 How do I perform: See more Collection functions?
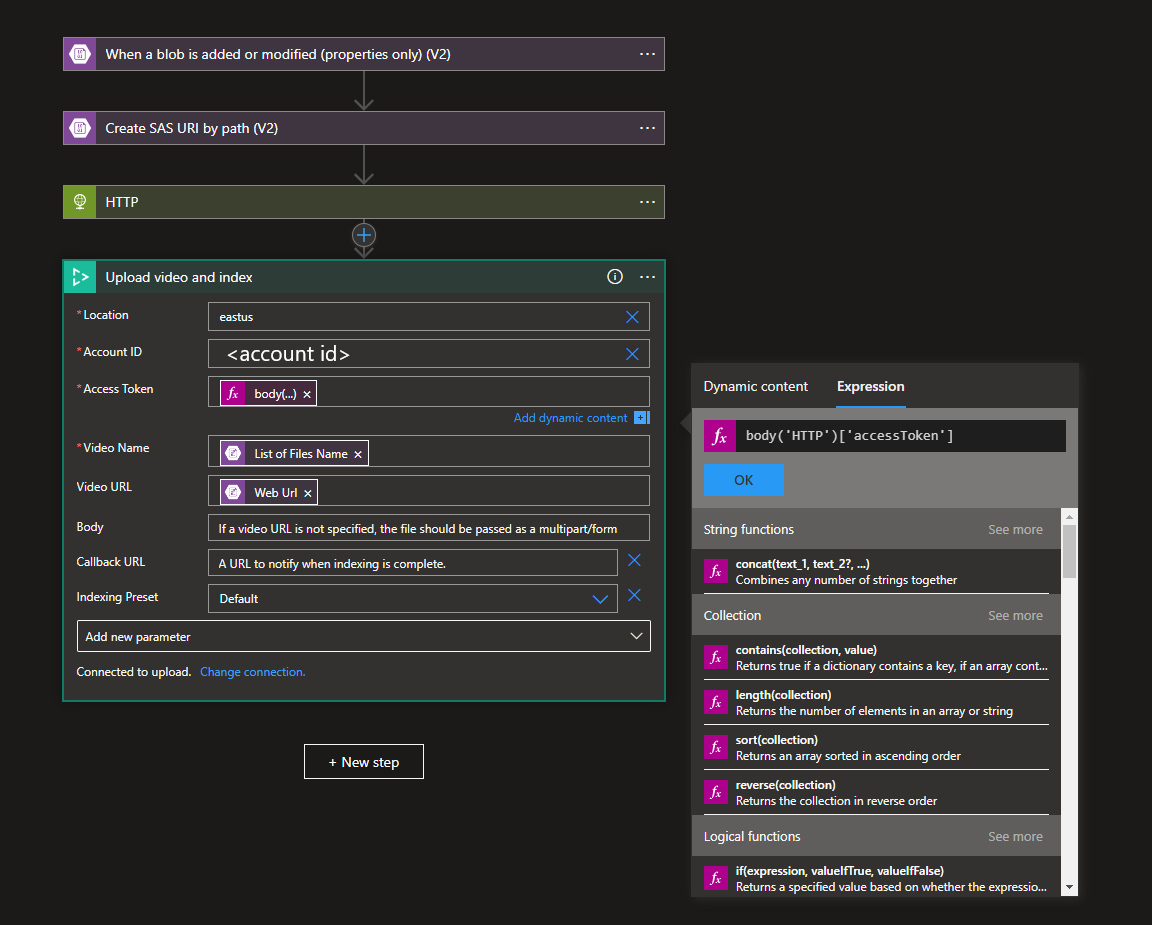1015,616
